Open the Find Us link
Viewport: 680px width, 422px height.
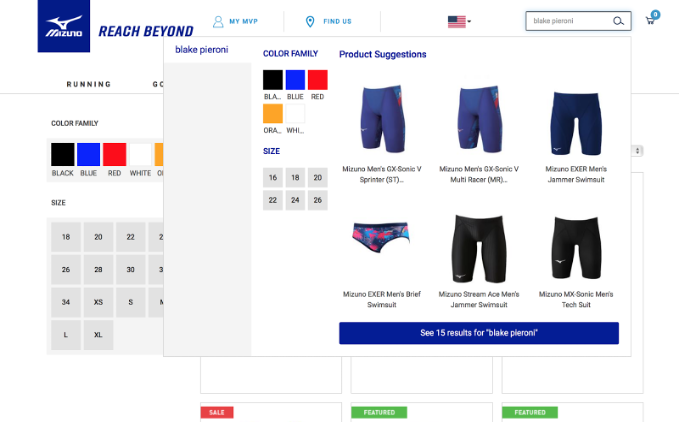point(337,21)
